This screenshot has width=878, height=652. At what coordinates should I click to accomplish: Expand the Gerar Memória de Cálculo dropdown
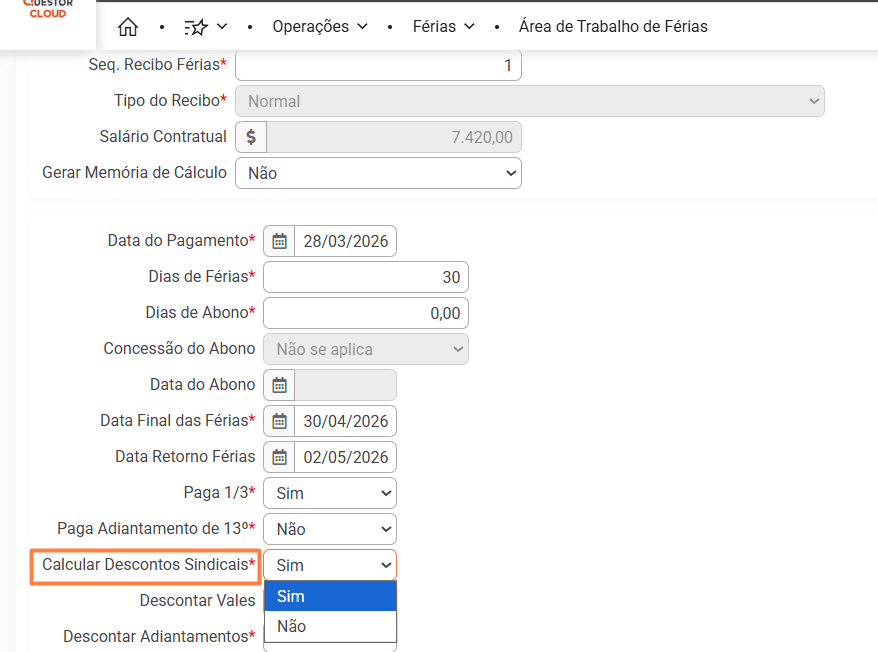click(x=378, y=173)
